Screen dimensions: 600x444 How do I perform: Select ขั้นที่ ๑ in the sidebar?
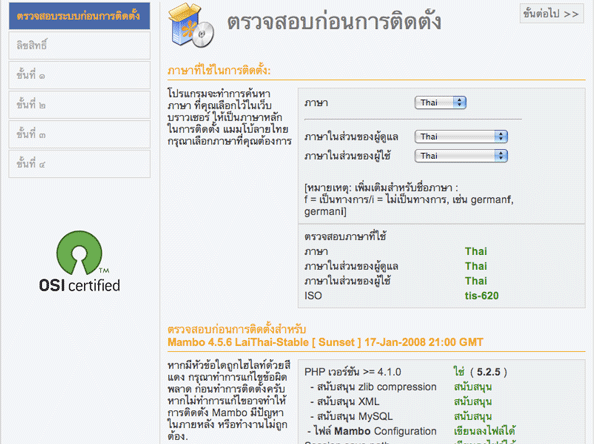pyautogui.click(x=79, y=75)
